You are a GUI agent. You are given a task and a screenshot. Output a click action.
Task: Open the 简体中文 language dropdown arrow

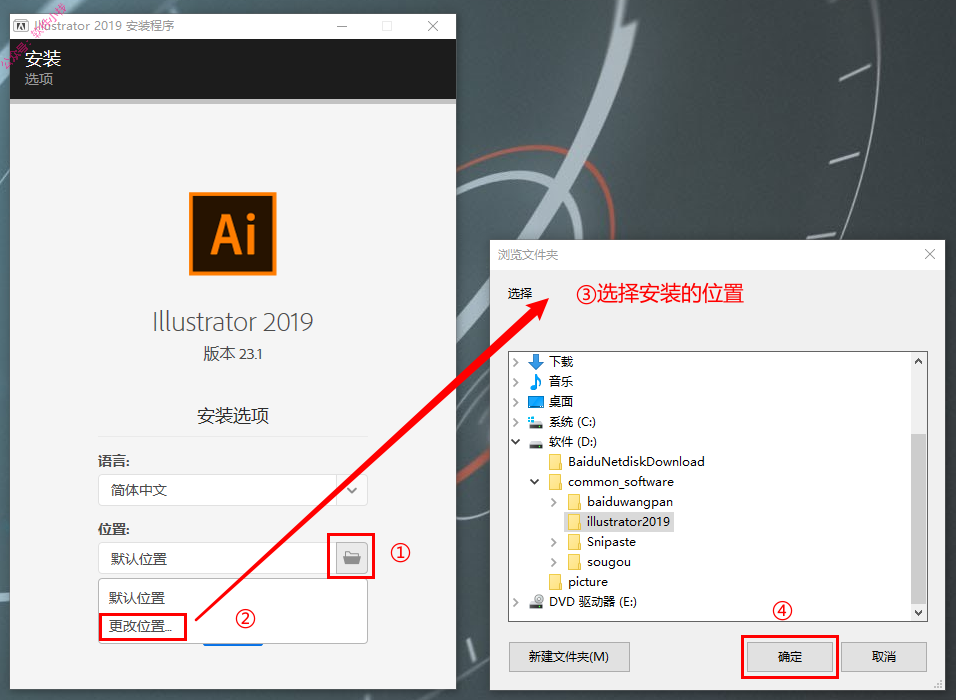(352, 490)
